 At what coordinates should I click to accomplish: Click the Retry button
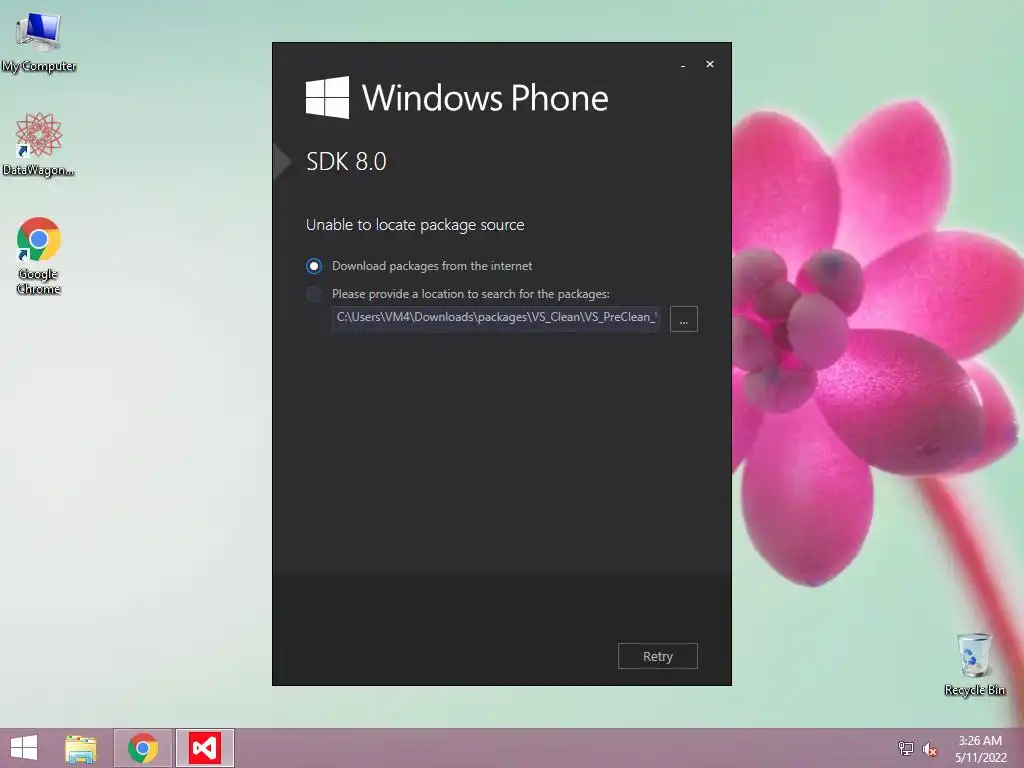658,656
